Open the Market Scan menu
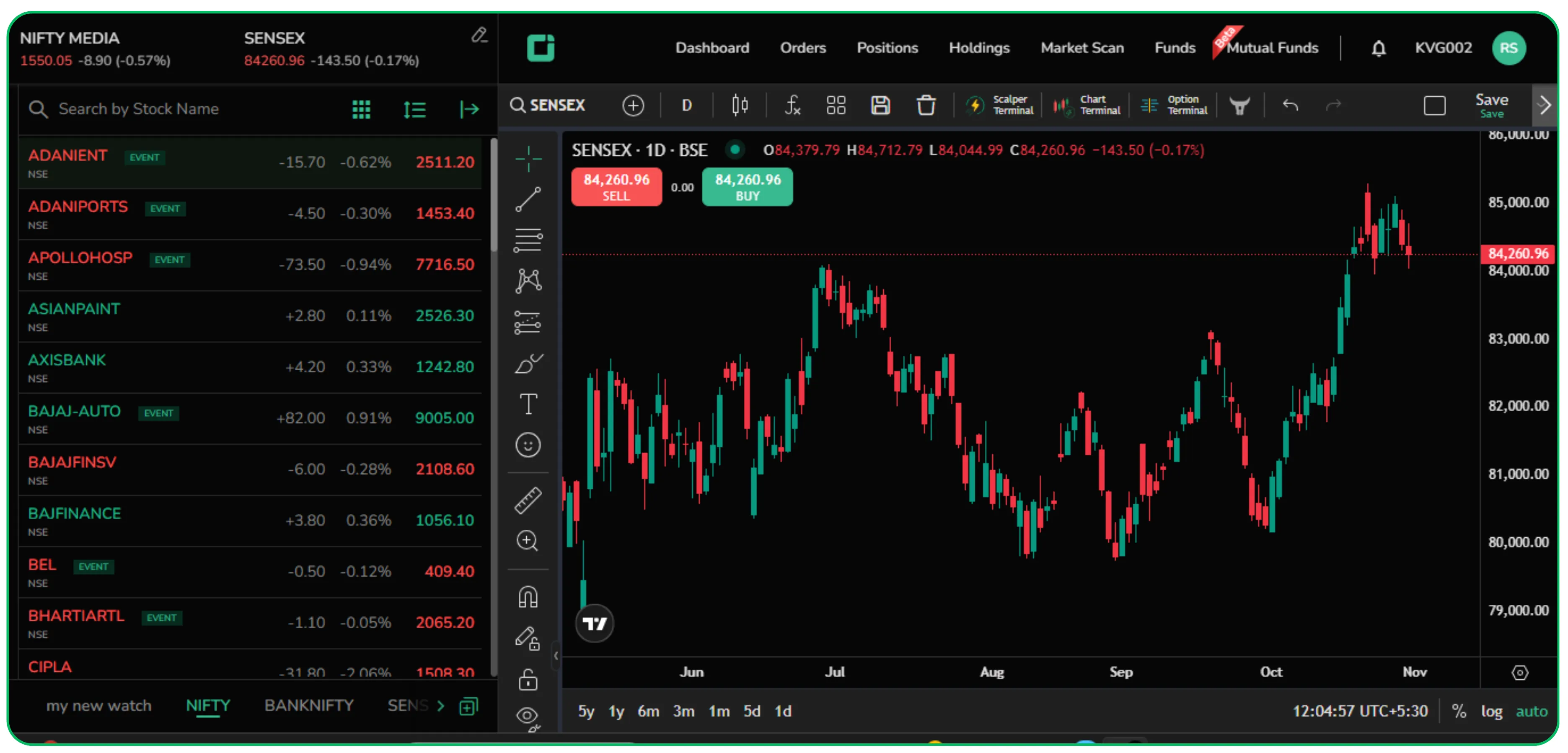 tap(1082, 47)
